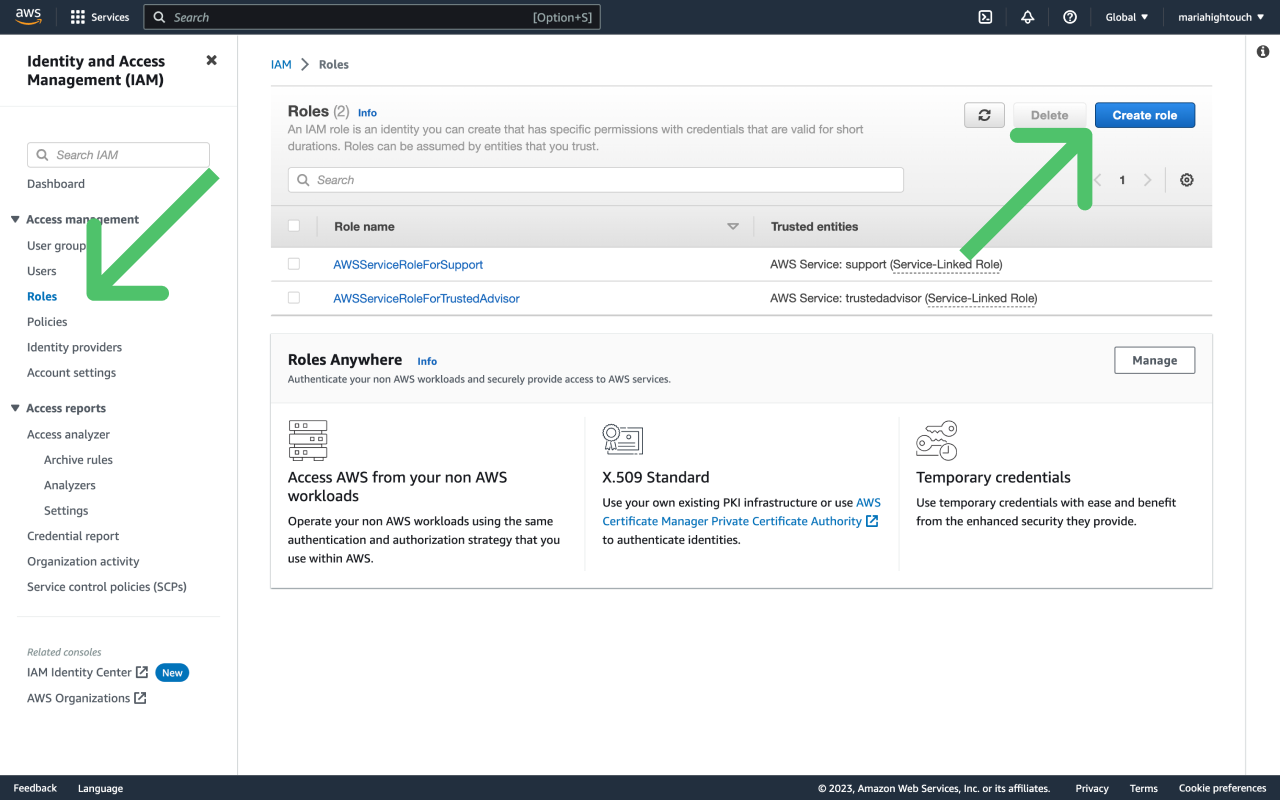Open Users in the sidebar
The width and height of the screenshot is (1280, 800).
[x=42, y=271]
